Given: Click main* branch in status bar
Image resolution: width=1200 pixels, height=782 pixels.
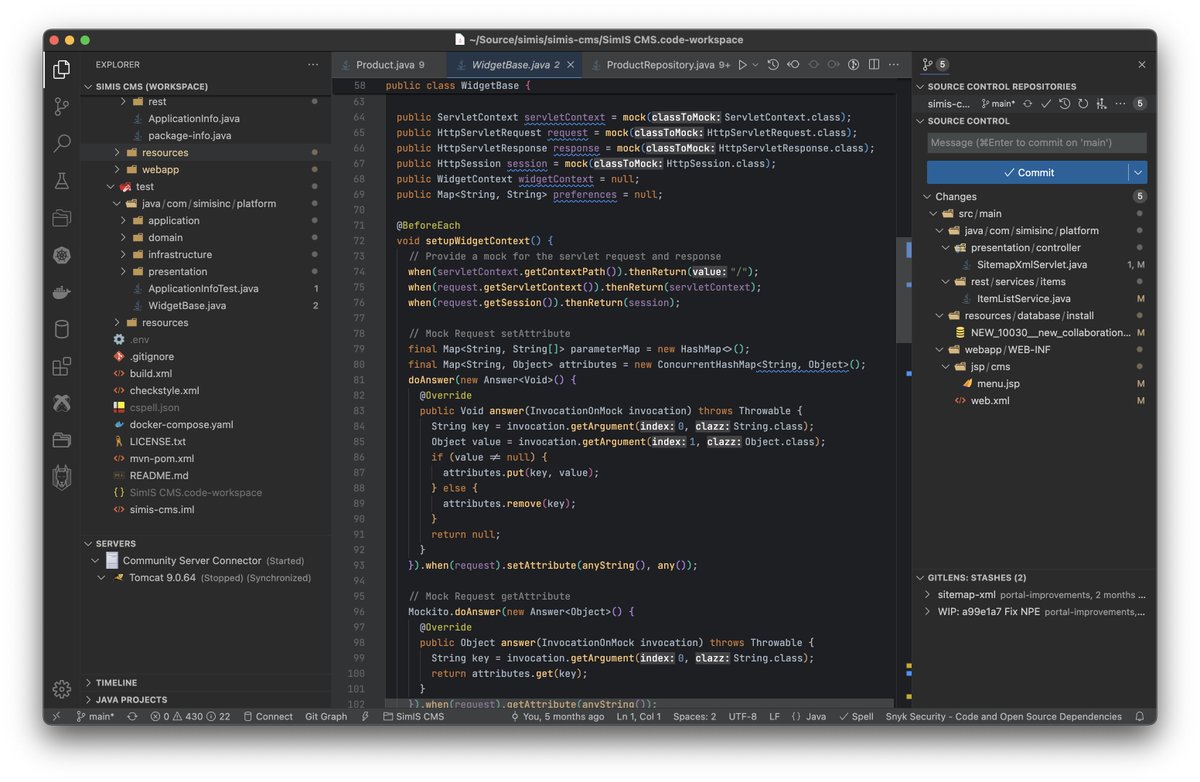Looking at the screenshot, I should pos(96,716).
